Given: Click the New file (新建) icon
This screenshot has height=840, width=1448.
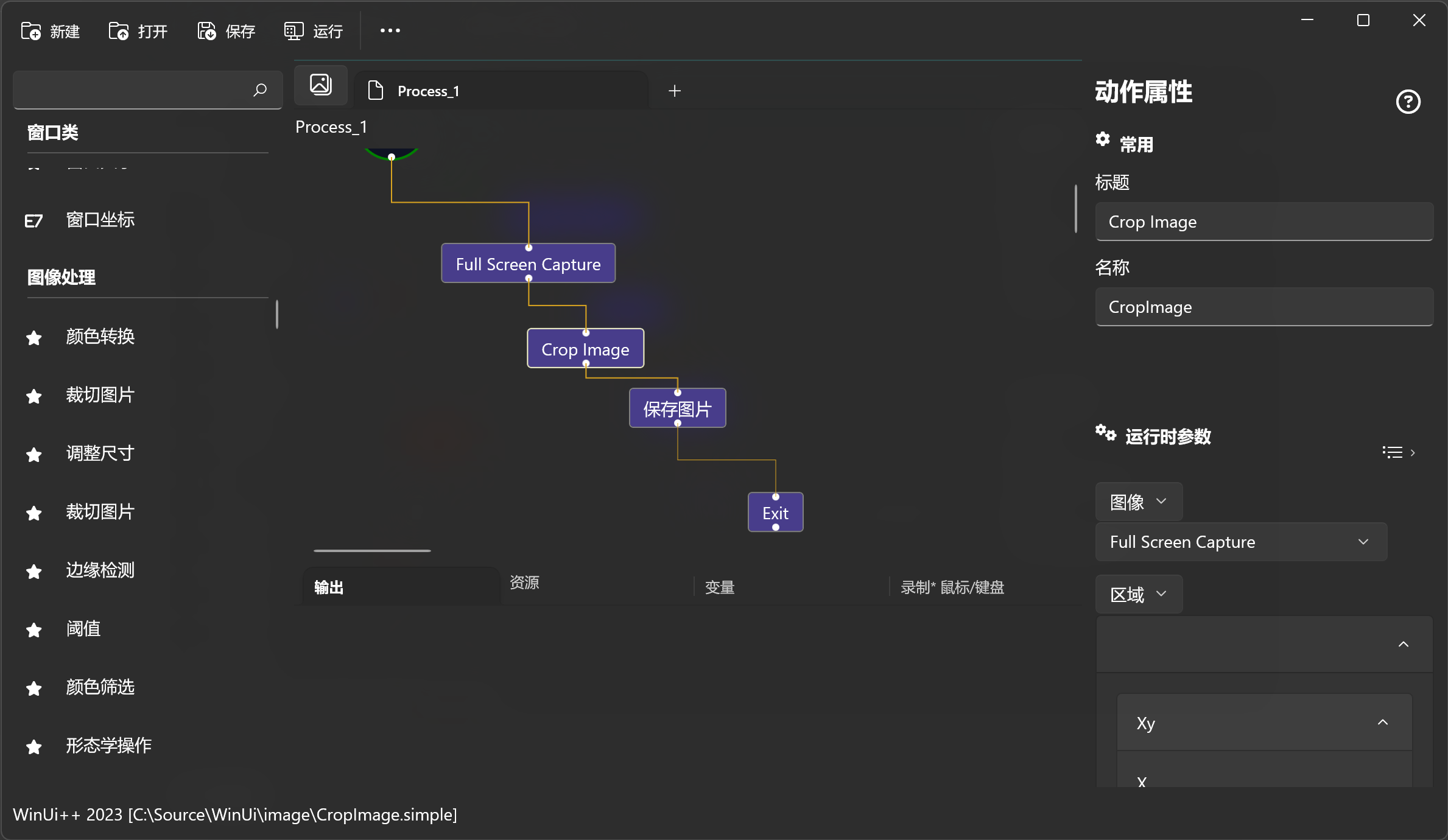Looking at the screenshot, I should (31, 31).
